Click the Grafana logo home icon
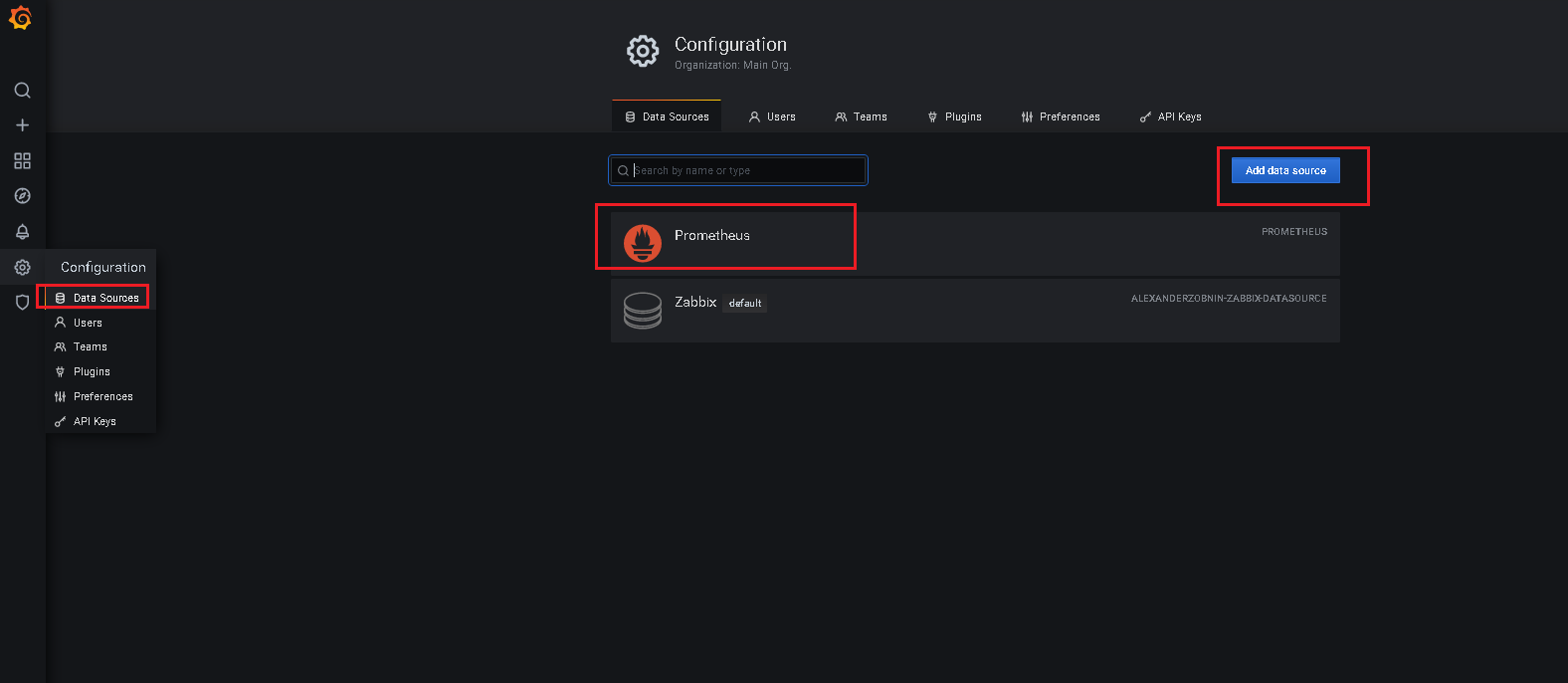1568x683 pixels. [x=20, y=18]
